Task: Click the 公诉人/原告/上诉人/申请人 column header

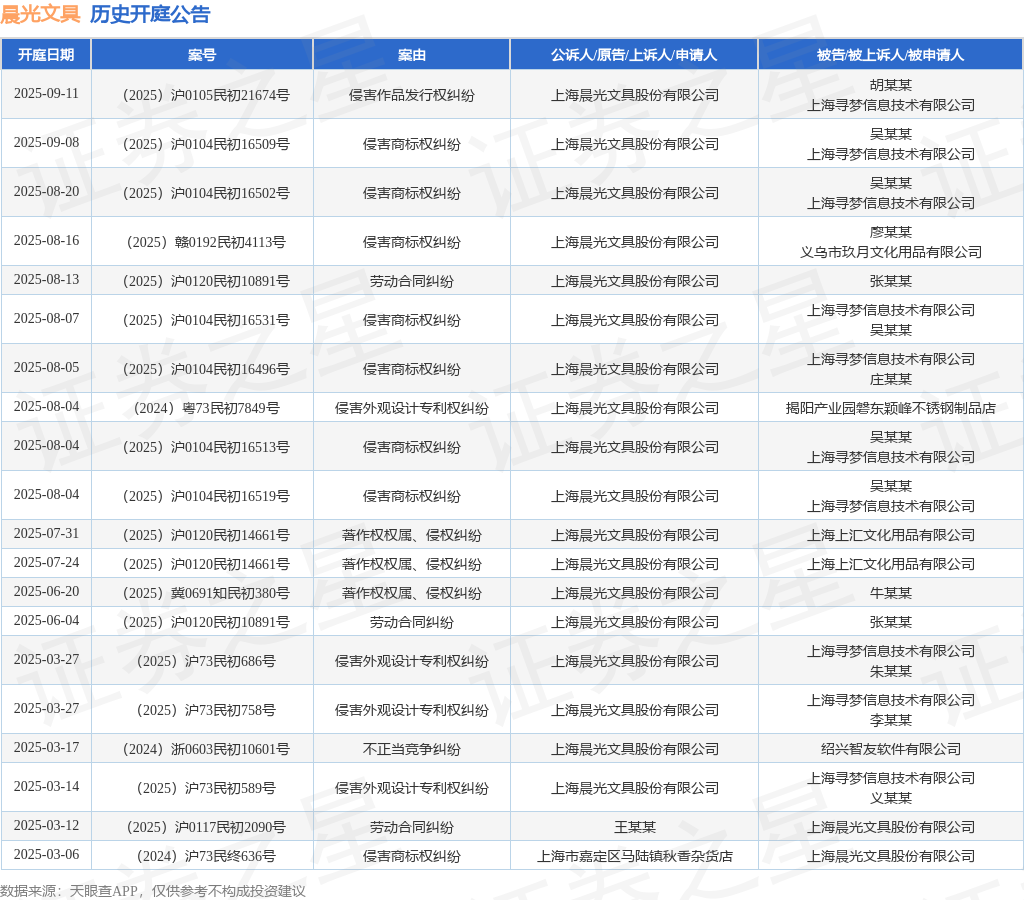Action: pos(633,55)
